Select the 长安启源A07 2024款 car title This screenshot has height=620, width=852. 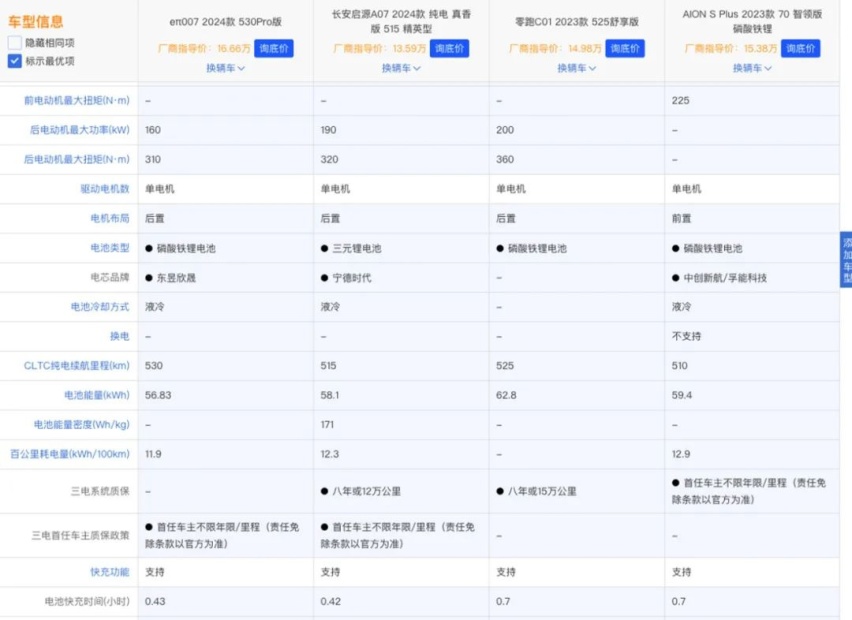pyautogui.click(x=401, y=21)
